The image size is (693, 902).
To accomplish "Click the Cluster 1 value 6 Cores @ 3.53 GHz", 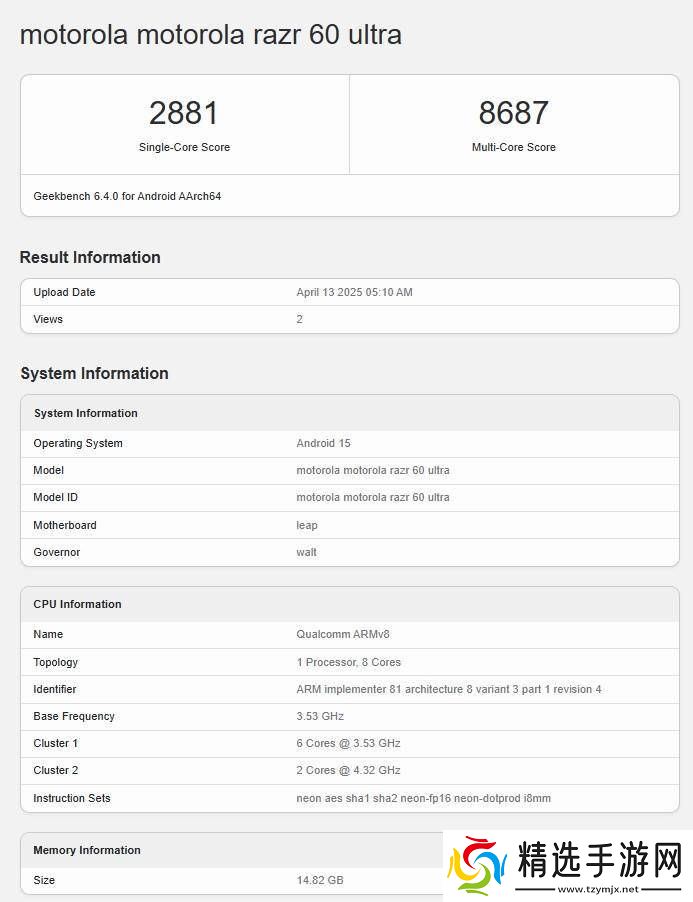I will (348, 743).
